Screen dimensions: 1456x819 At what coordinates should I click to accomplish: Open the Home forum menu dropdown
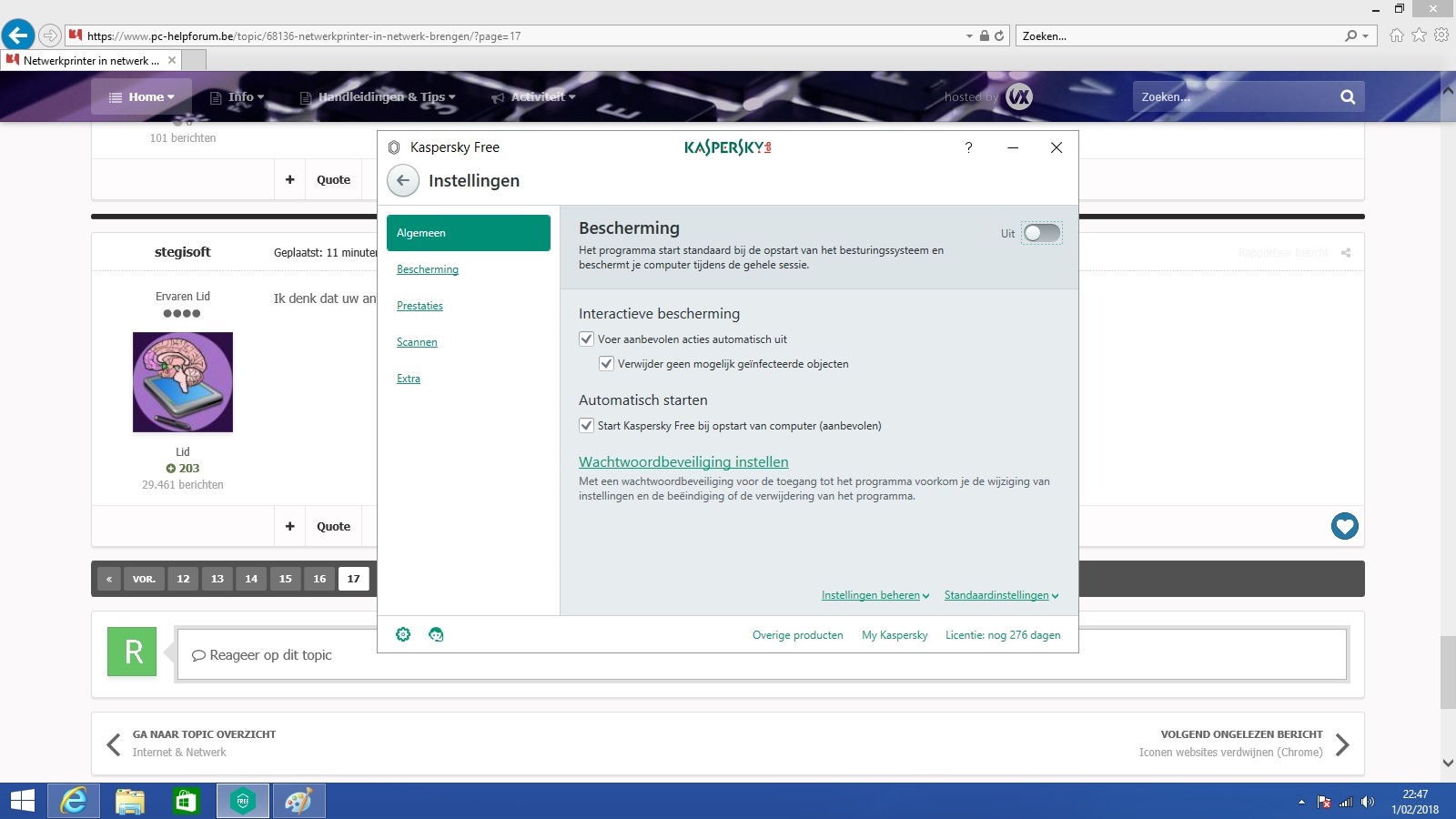(x=141, y=96)
